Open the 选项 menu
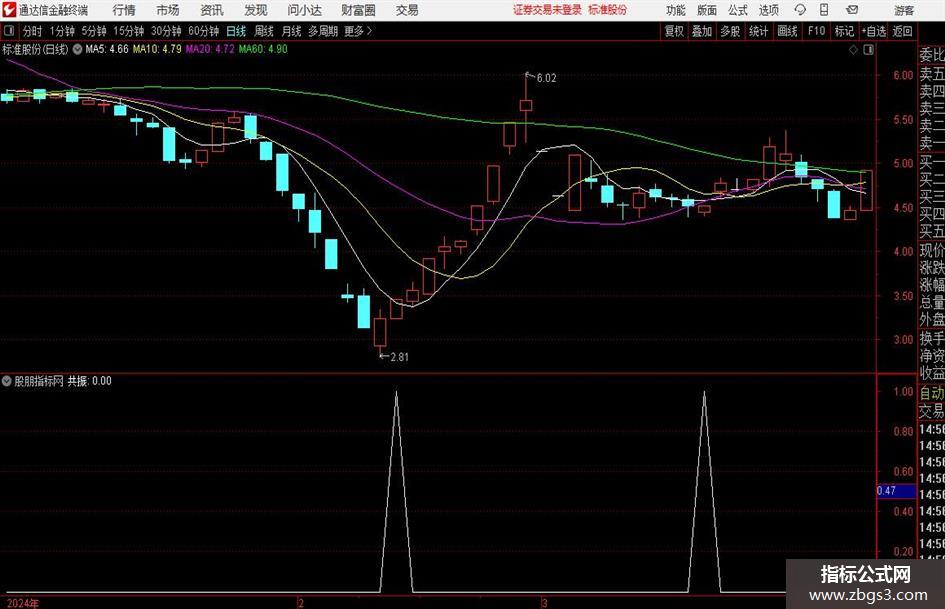The width and height of the screenshot is (945, 609). click(768, 10)
